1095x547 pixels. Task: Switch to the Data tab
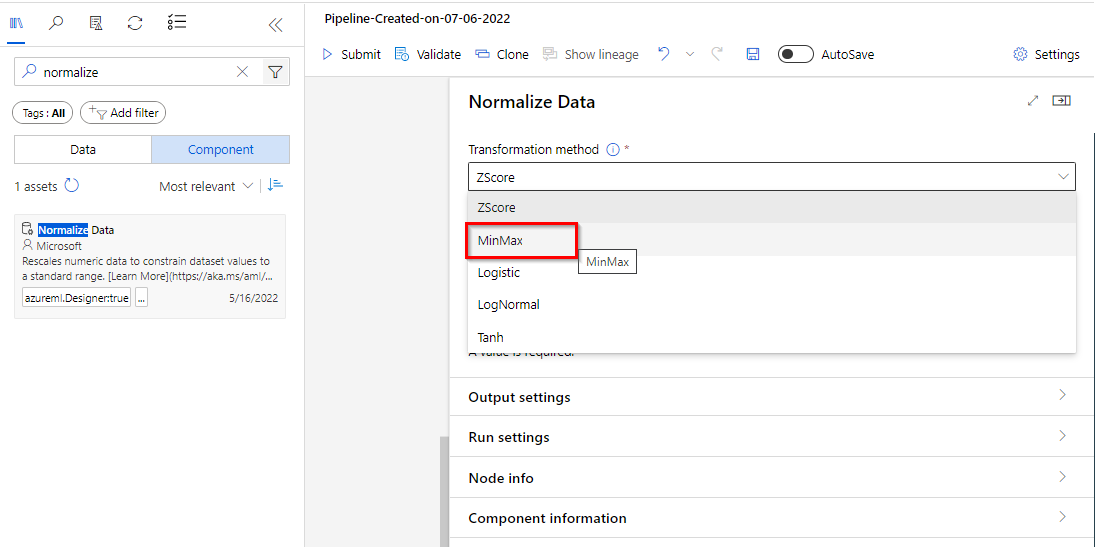tap(83, 149)
